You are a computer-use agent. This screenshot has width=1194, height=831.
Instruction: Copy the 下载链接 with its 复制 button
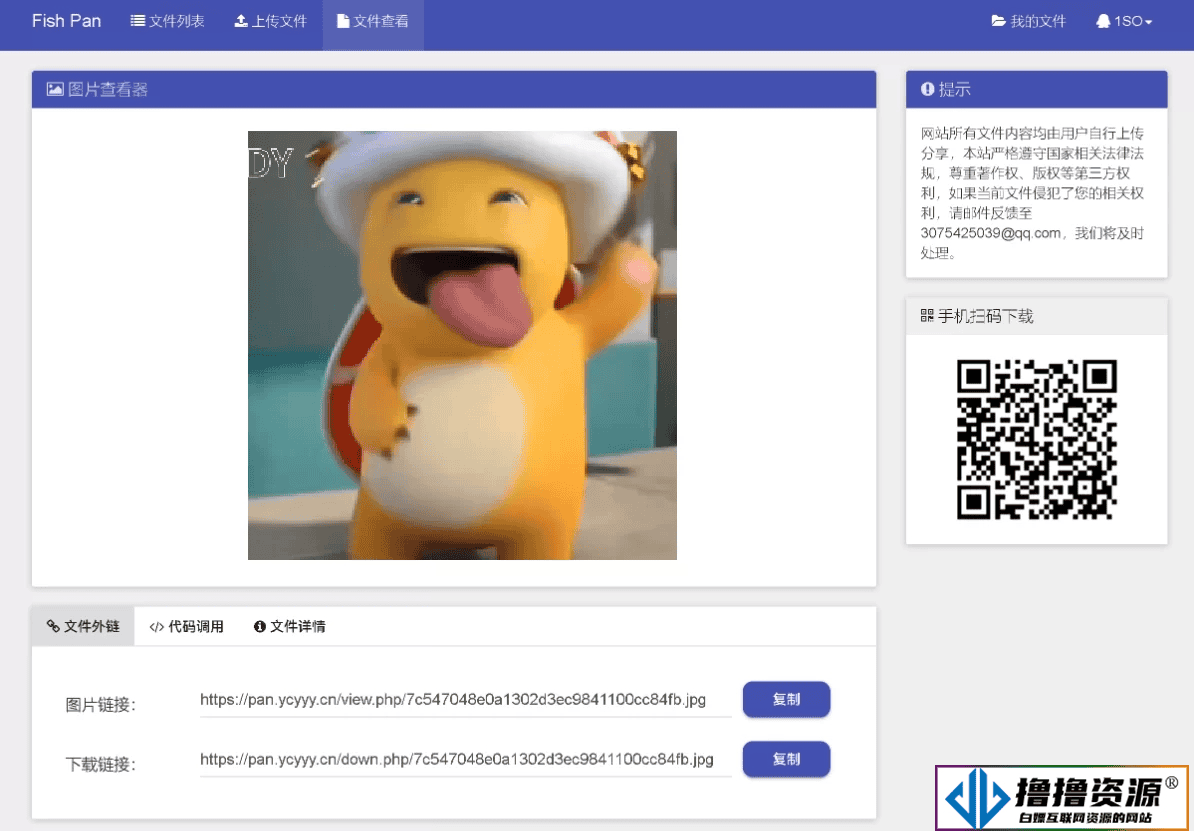pyautogui.click(x=787, y=759)
